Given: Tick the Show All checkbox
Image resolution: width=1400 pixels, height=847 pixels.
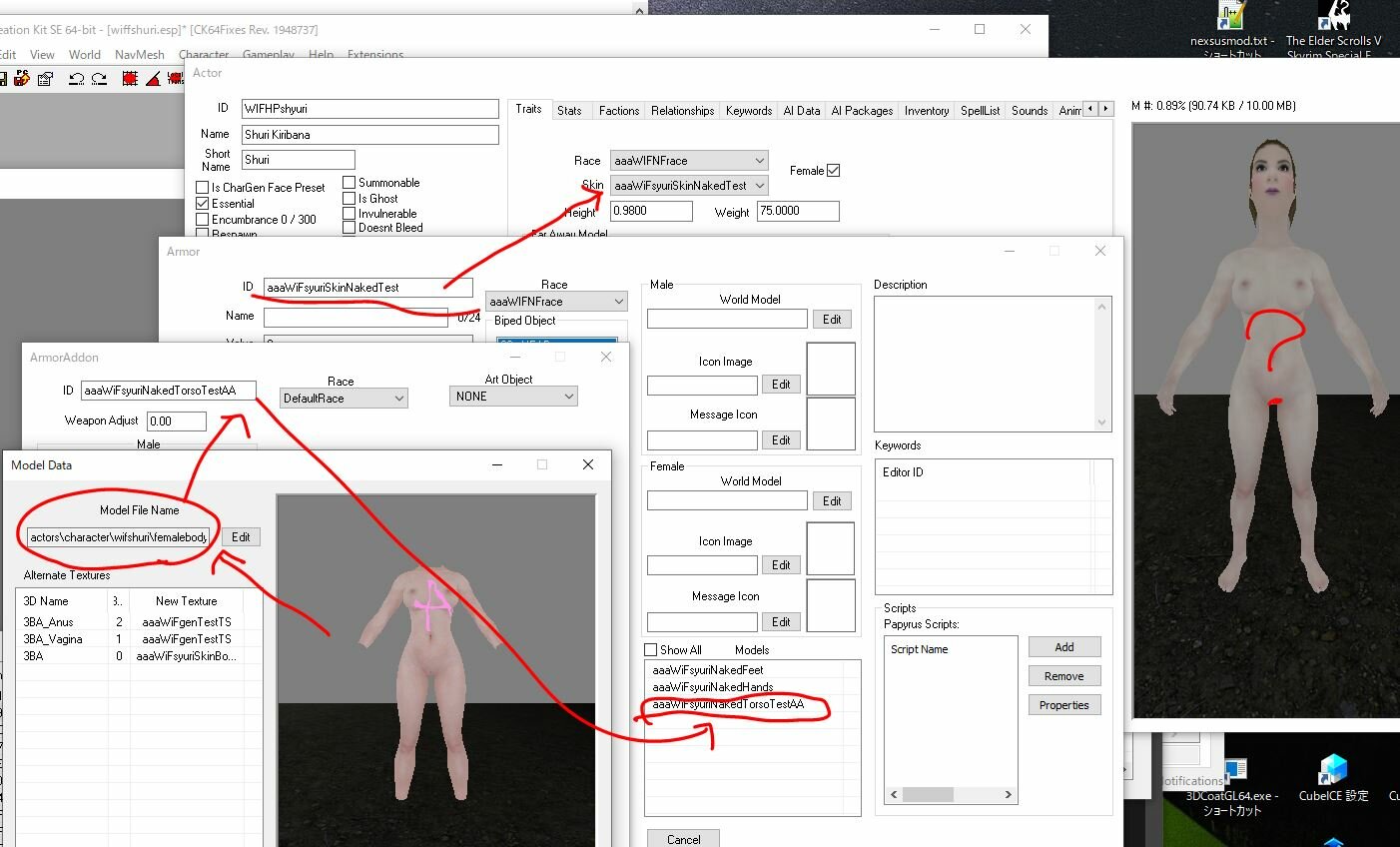Looking at the screenshot, I should pyautogui.click(x=651, y=650).
